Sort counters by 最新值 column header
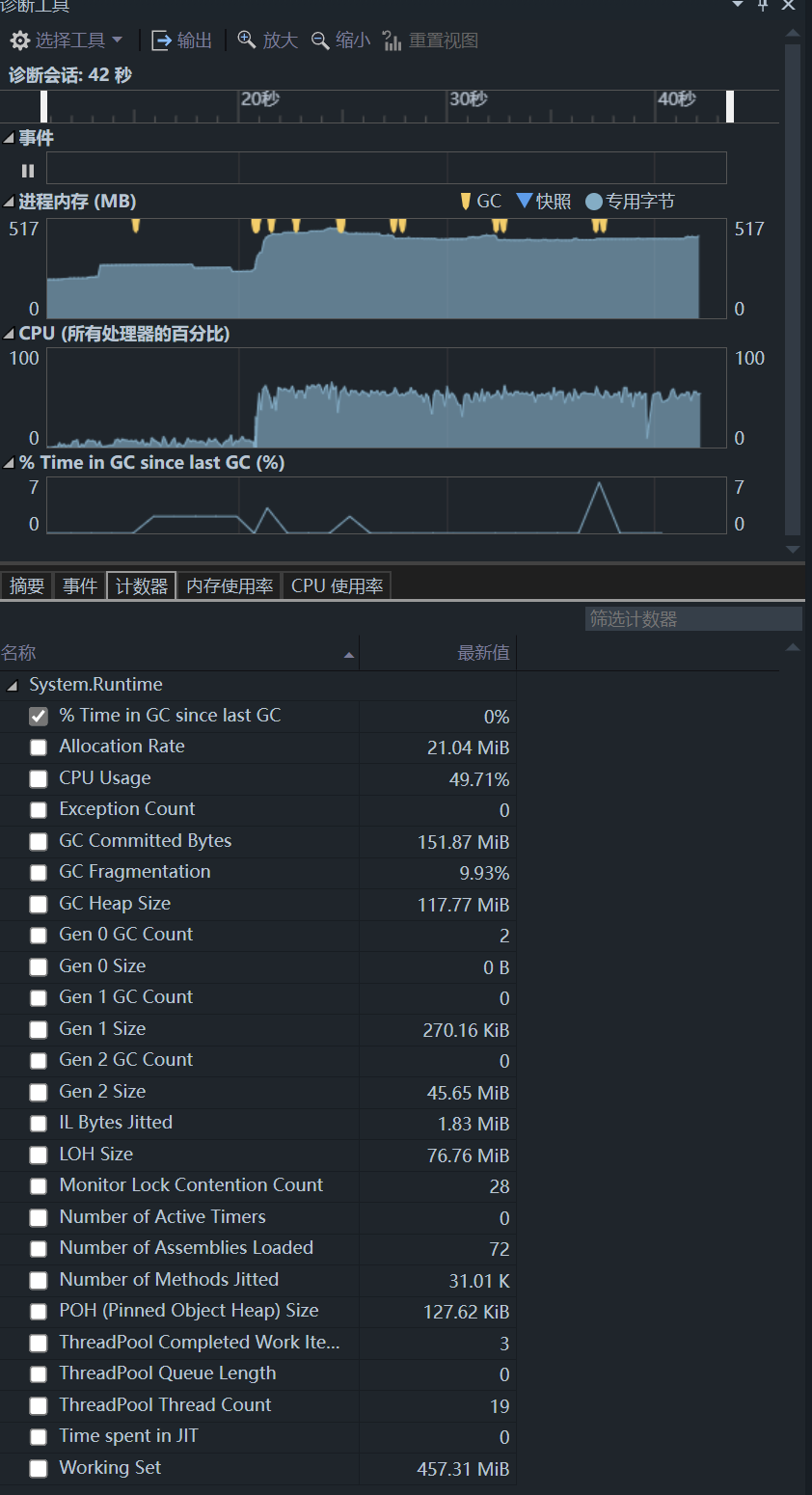This screenshot has height=1495, width=812. click(x=482, y=653)
